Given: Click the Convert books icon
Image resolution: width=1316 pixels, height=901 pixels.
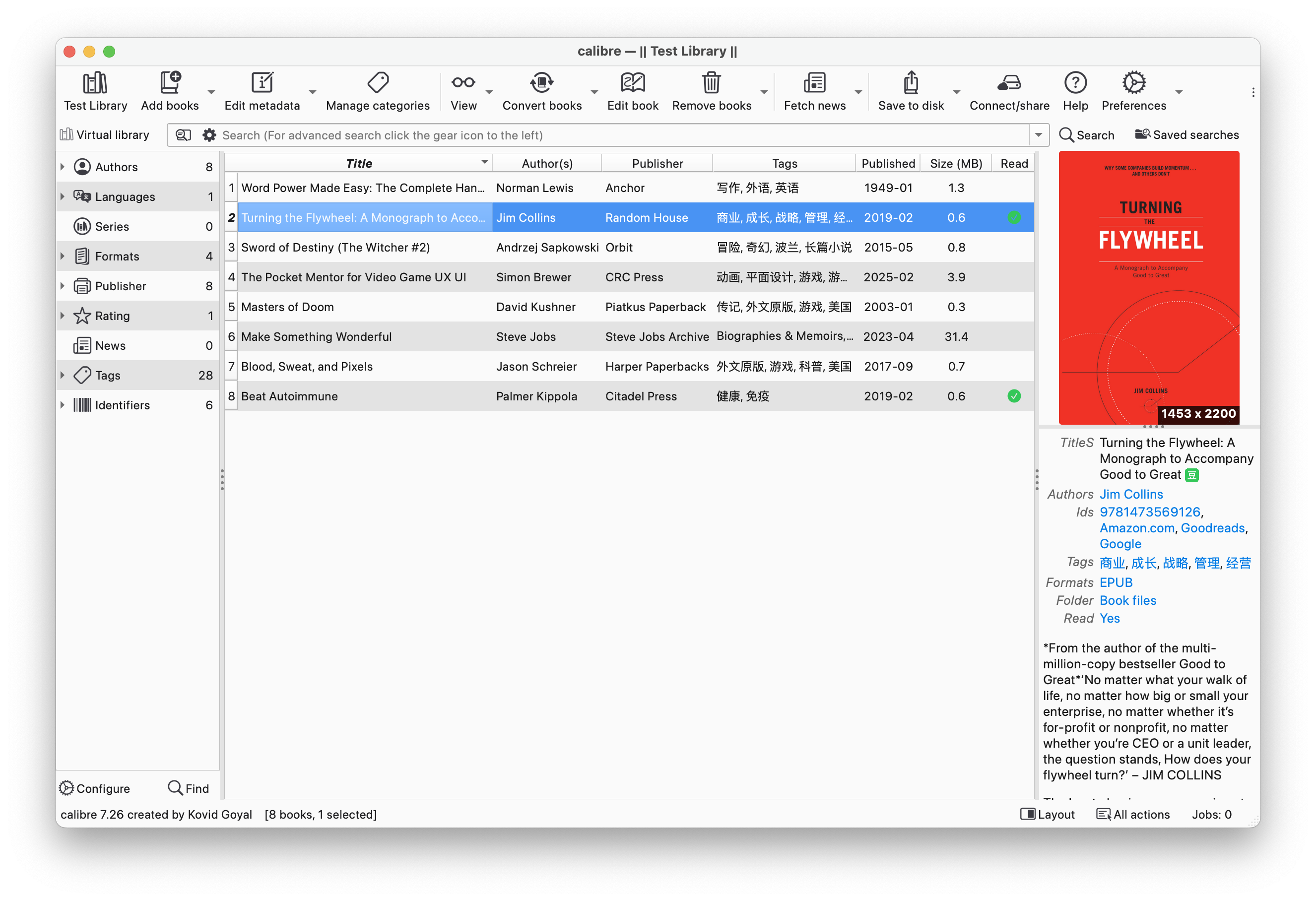Looking at the screenshot, I should click(x=541, y=83).
